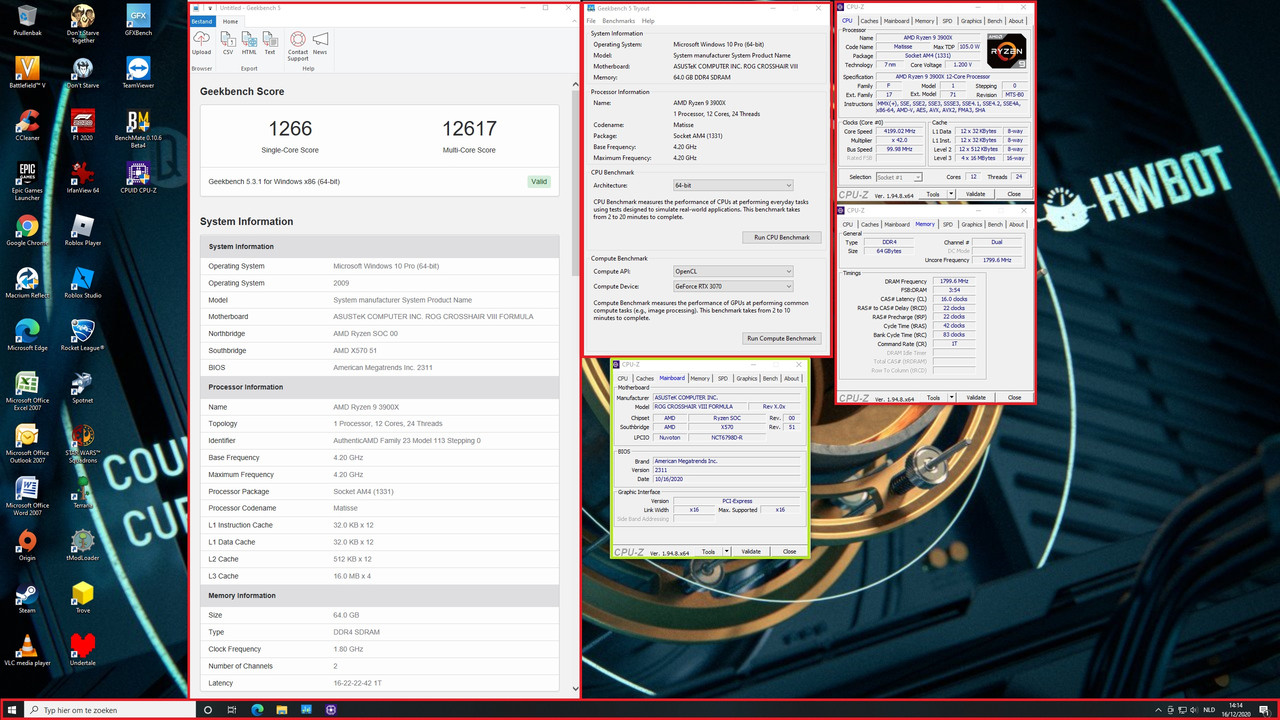Open Compute Device GeForce RTX 3070 dropdown

click(x=733, y=286)
